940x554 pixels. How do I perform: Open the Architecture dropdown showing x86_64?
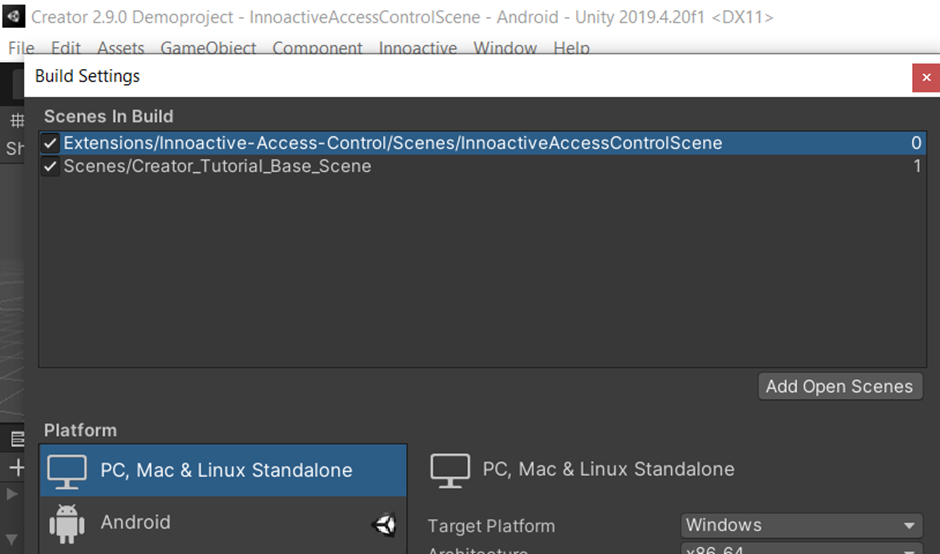[x=800, y=549]
